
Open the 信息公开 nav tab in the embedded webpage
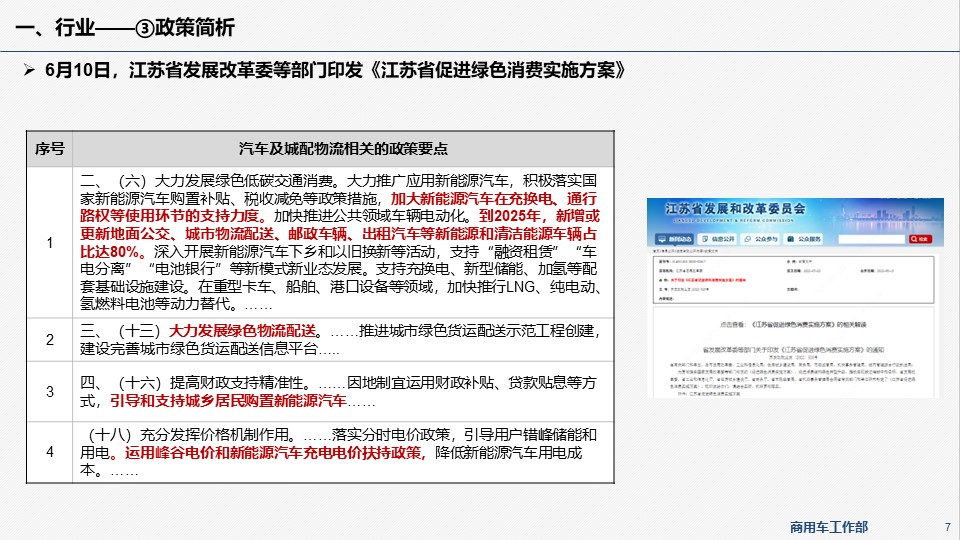coord(718,239)
